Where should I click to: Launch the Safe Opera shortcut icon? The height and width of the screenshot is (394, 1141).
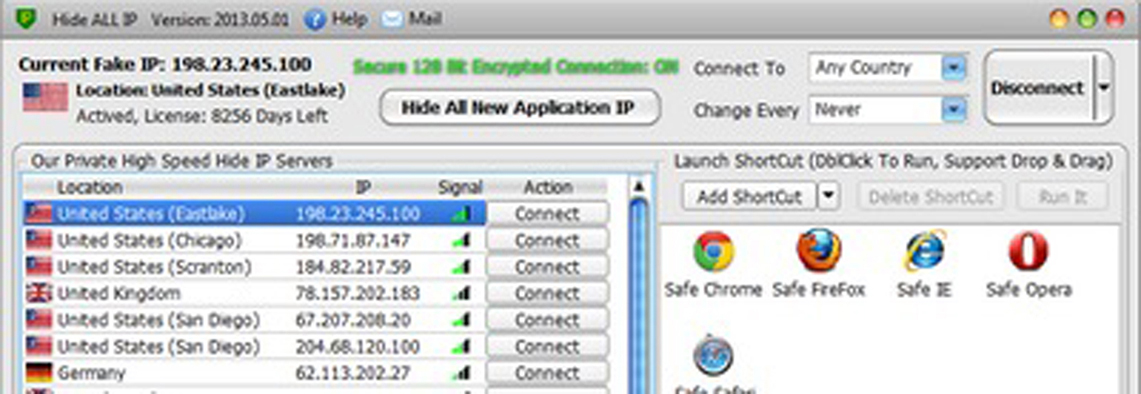(1028, 252)
